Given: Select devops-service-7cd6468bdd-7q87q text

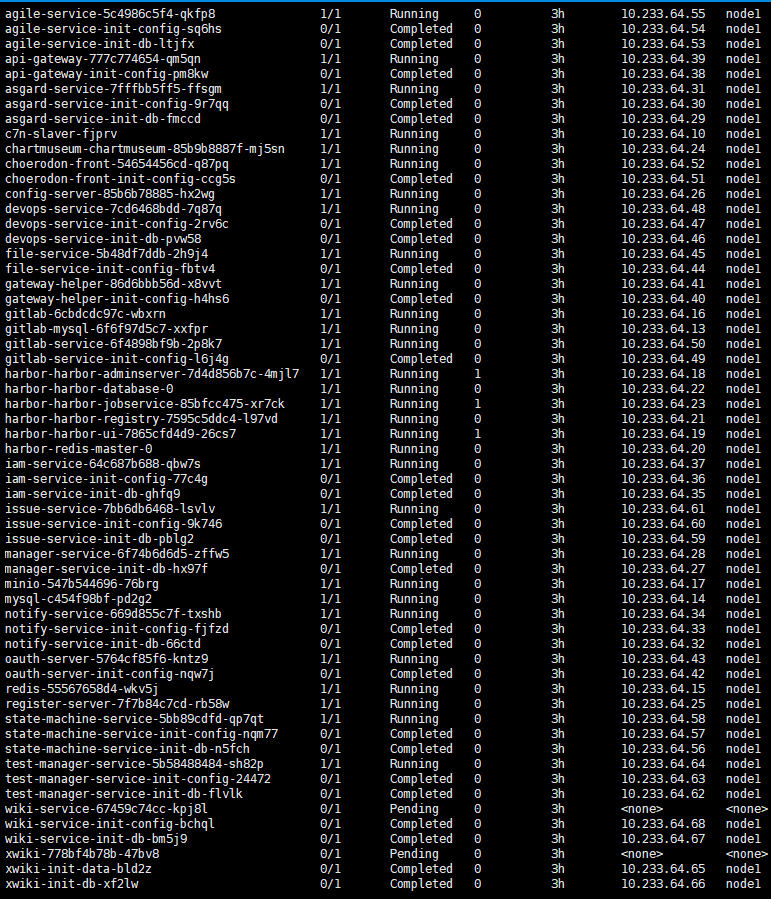Looking at the screenshot, I should pyautogui.click(x=114, y=209).
